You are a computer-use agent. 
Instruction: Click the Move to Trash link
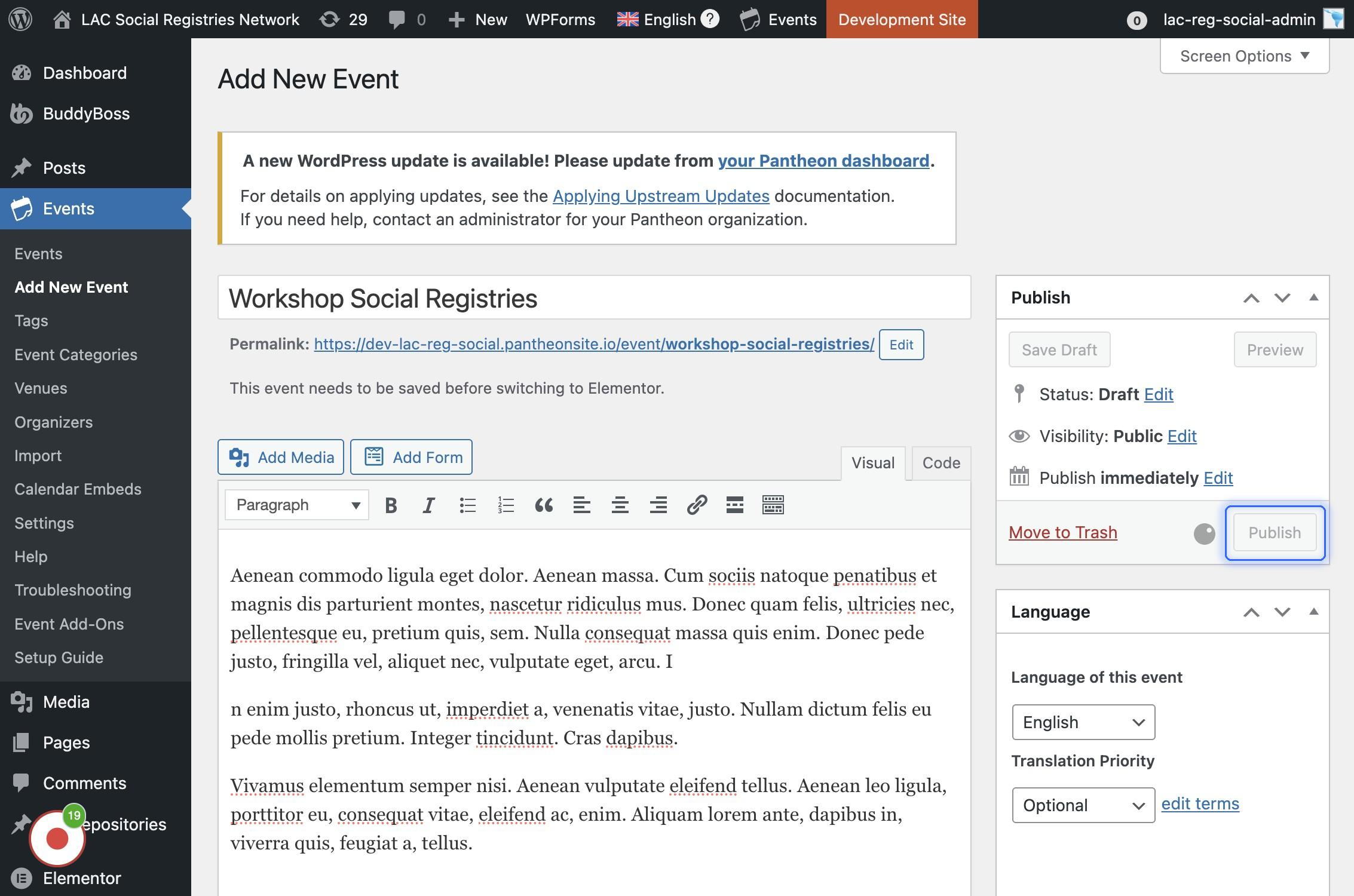(1062, 532)
